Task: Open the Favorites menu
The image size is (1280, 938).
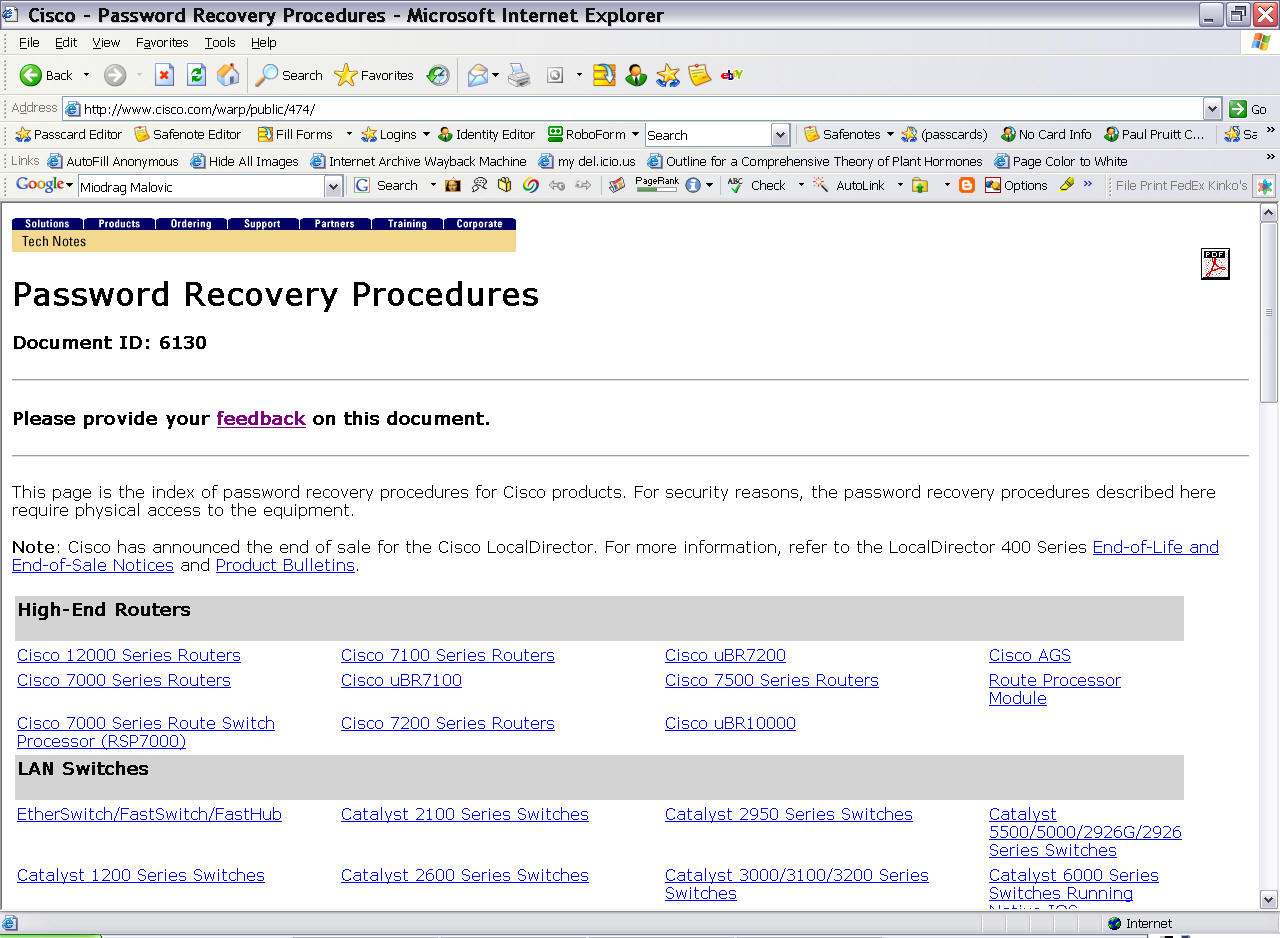Action: coord(162,43)
